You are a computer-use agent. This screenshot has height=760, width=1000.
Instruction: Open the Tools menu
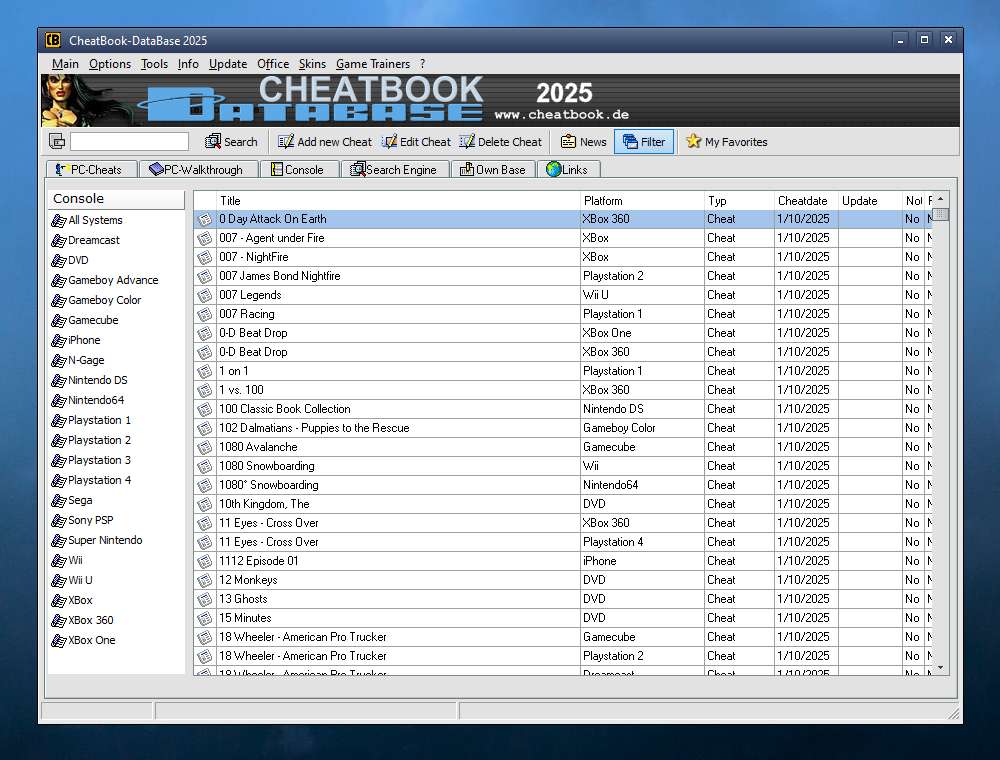[x=154, y=64]
